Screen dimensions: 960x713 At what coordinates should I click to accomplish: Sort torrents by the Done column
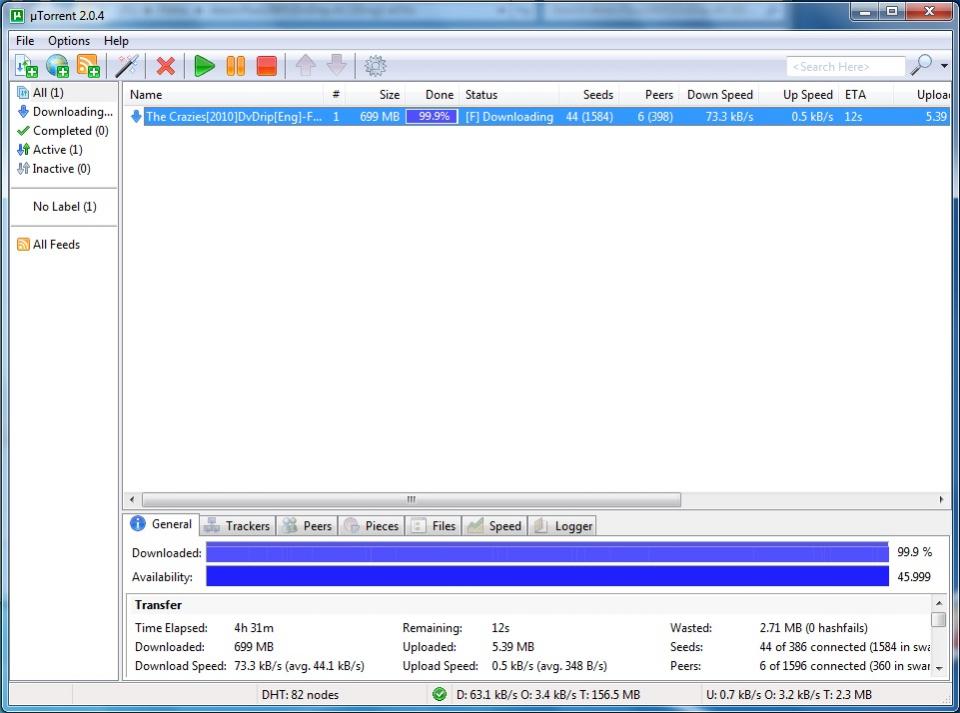[x=432, y=95]
